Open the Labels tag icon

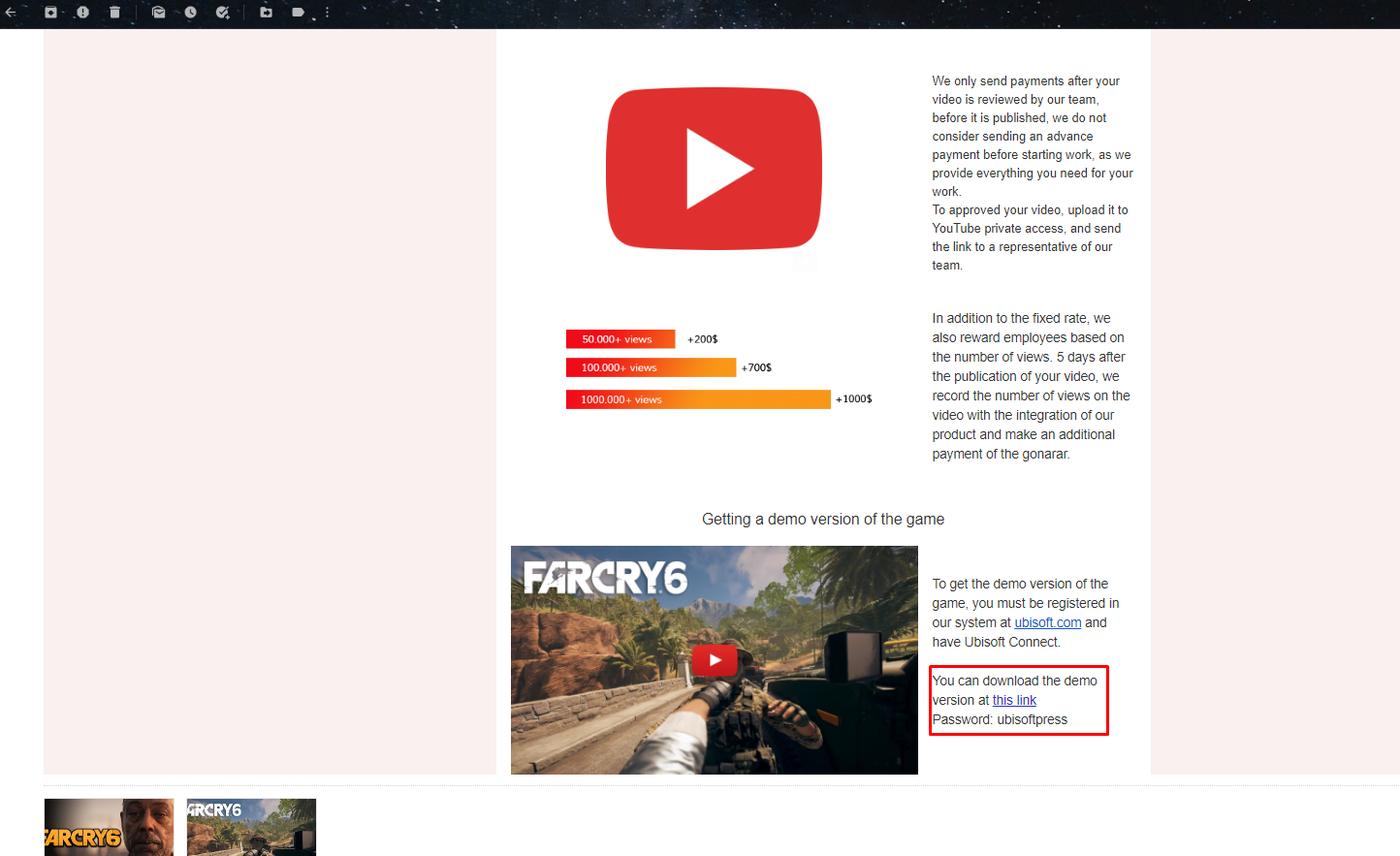(298, 13)
